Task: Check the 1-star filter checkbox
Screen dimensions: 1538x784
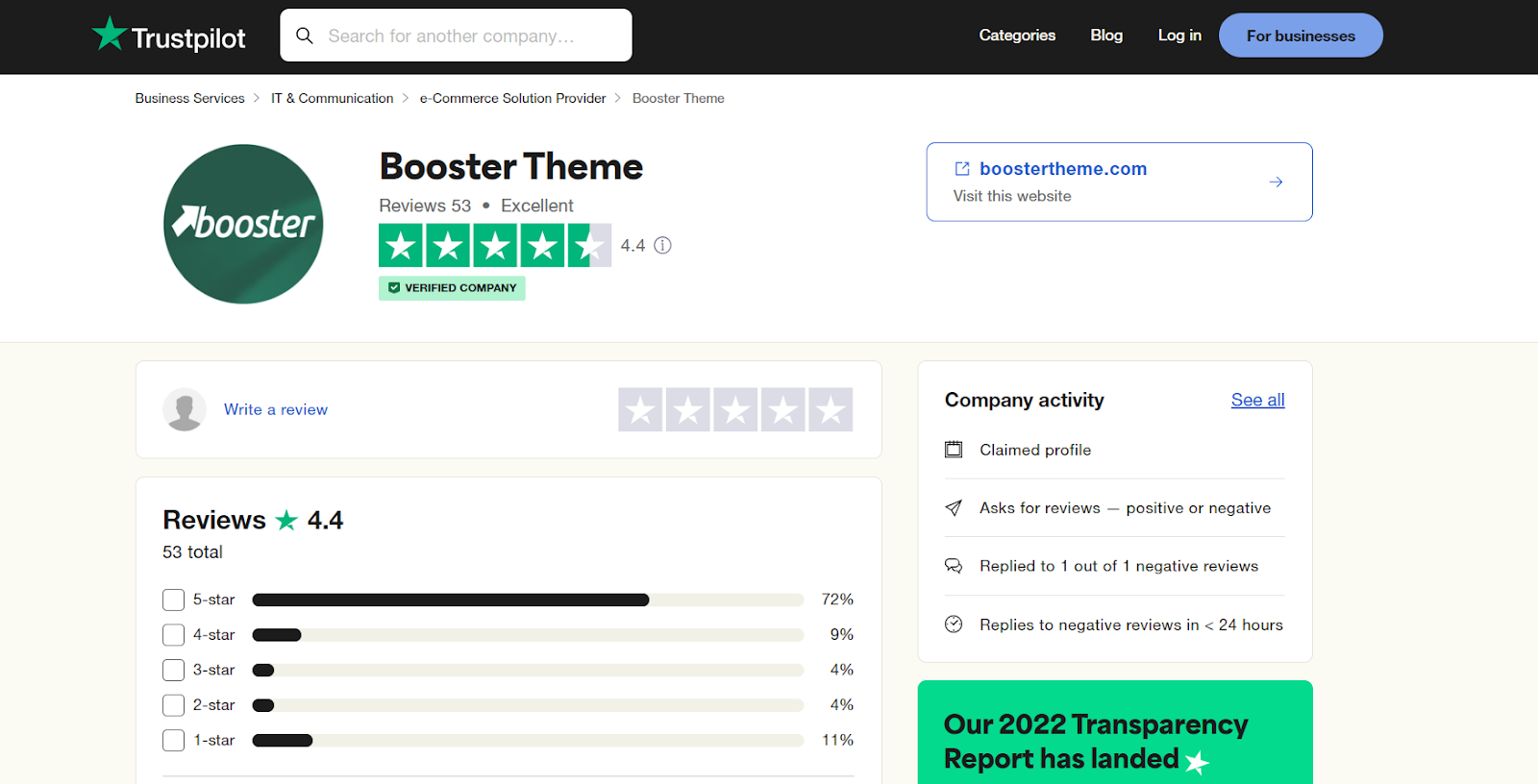Action: (x=173, y=741)
